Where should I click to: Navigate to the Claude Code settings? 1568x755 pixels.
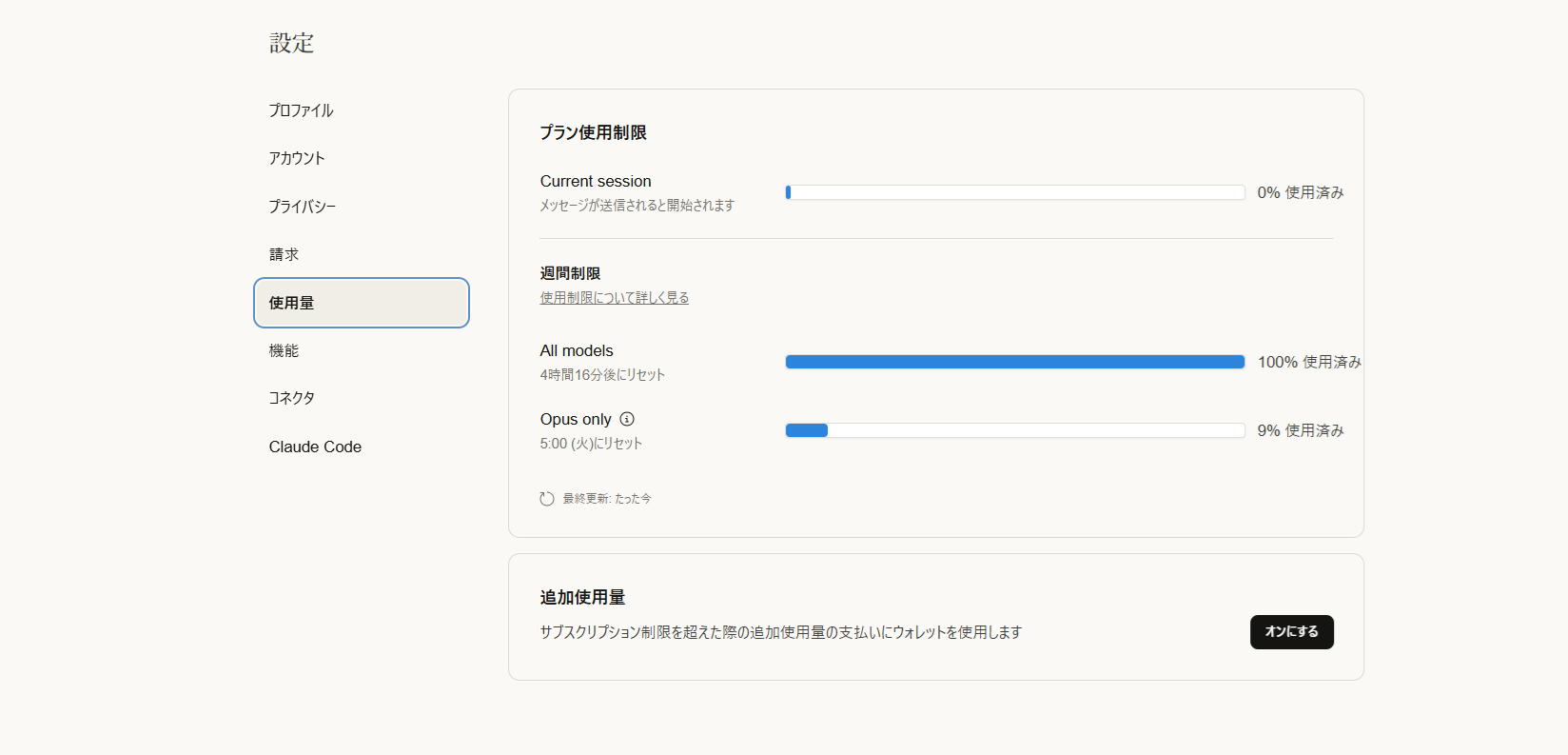(x=315, y=447)
